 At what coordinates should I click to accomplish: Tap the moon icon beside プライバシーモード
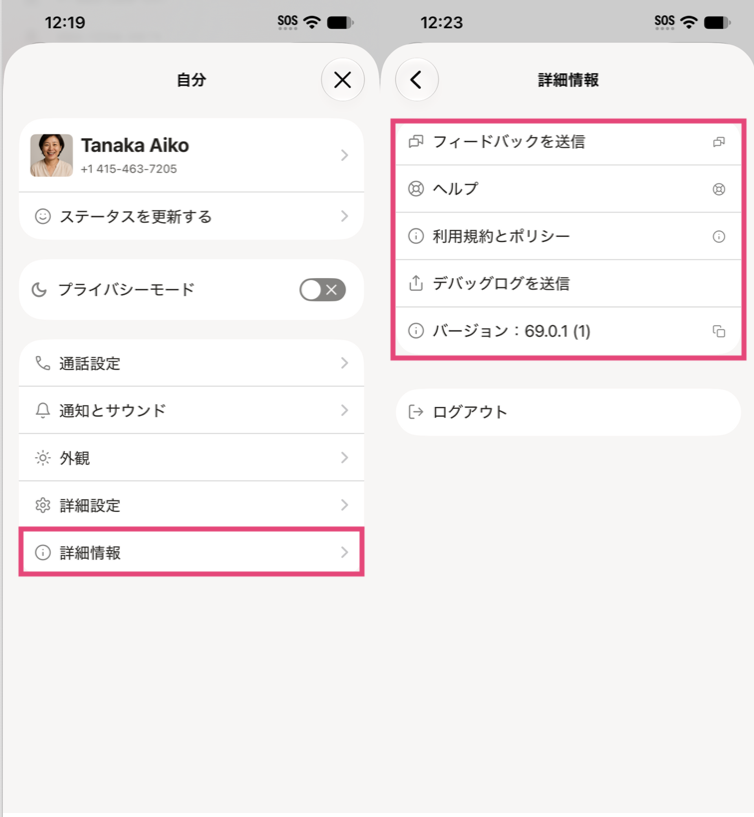click(40, 290)
